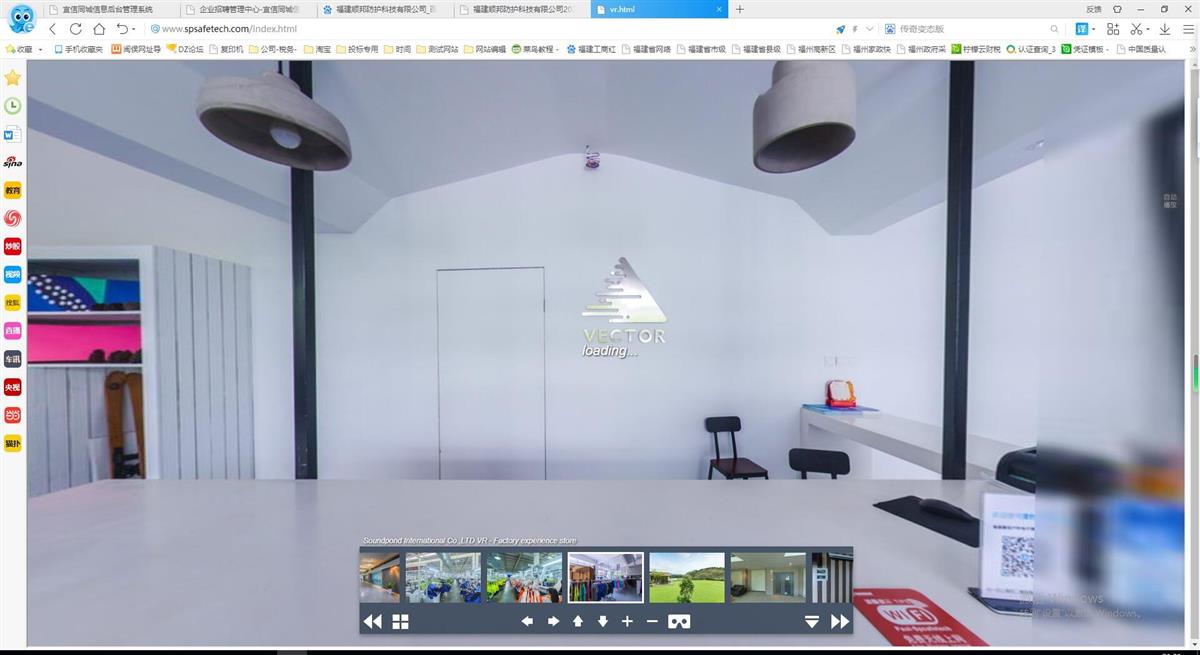This screenshot has width=1200, height=655.
Task: Open the Sina icon in sidebar
Action: 12,162
